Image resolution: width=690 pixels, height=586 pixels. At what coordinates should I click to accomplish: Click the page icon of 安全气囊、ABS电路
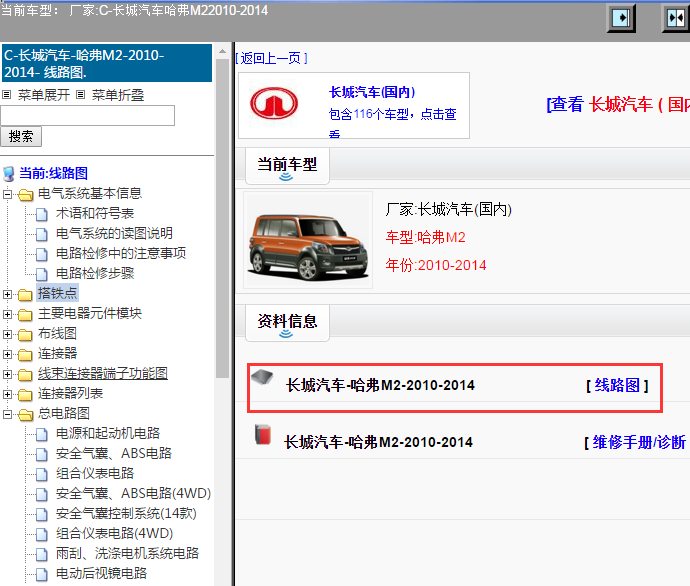(x=42, y=454)
